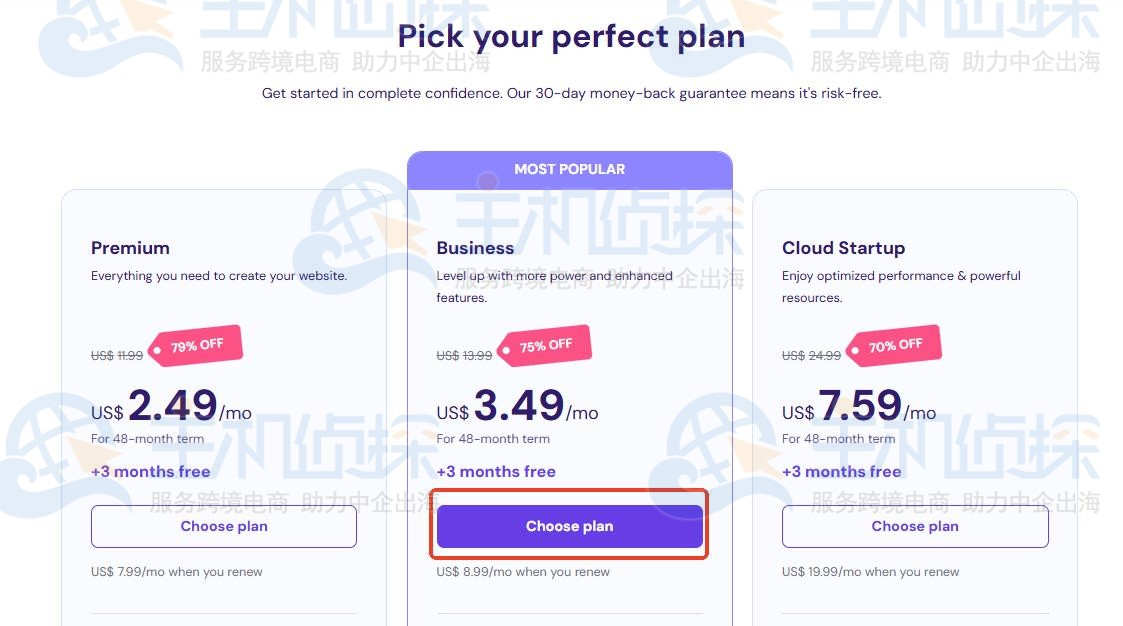1123x626 pixels.
Task: Click +3 months free under Business
Action: (496, 472)
